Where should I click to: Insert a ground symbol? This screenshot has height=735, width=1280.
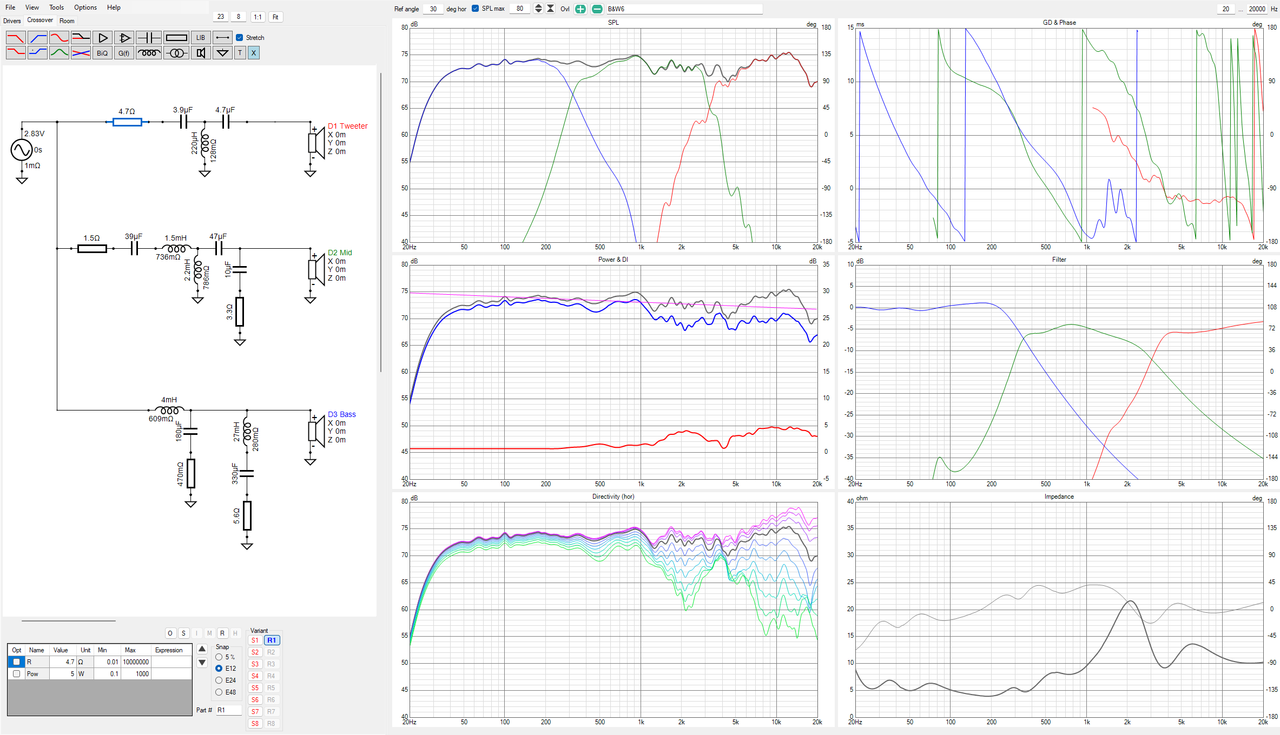(x=223, y=52)
